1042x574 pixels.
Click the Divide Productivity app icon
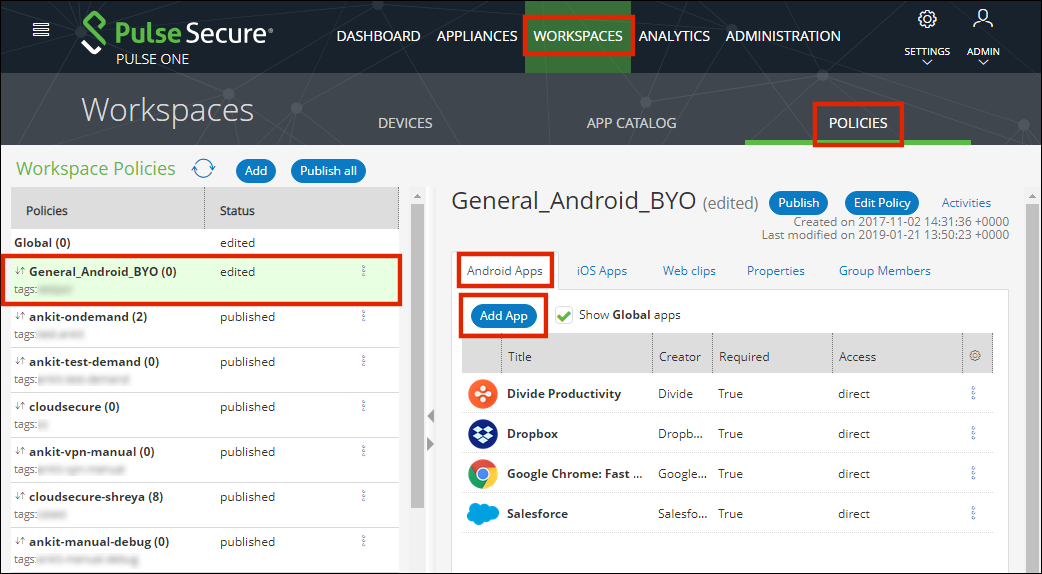[483, 394]
